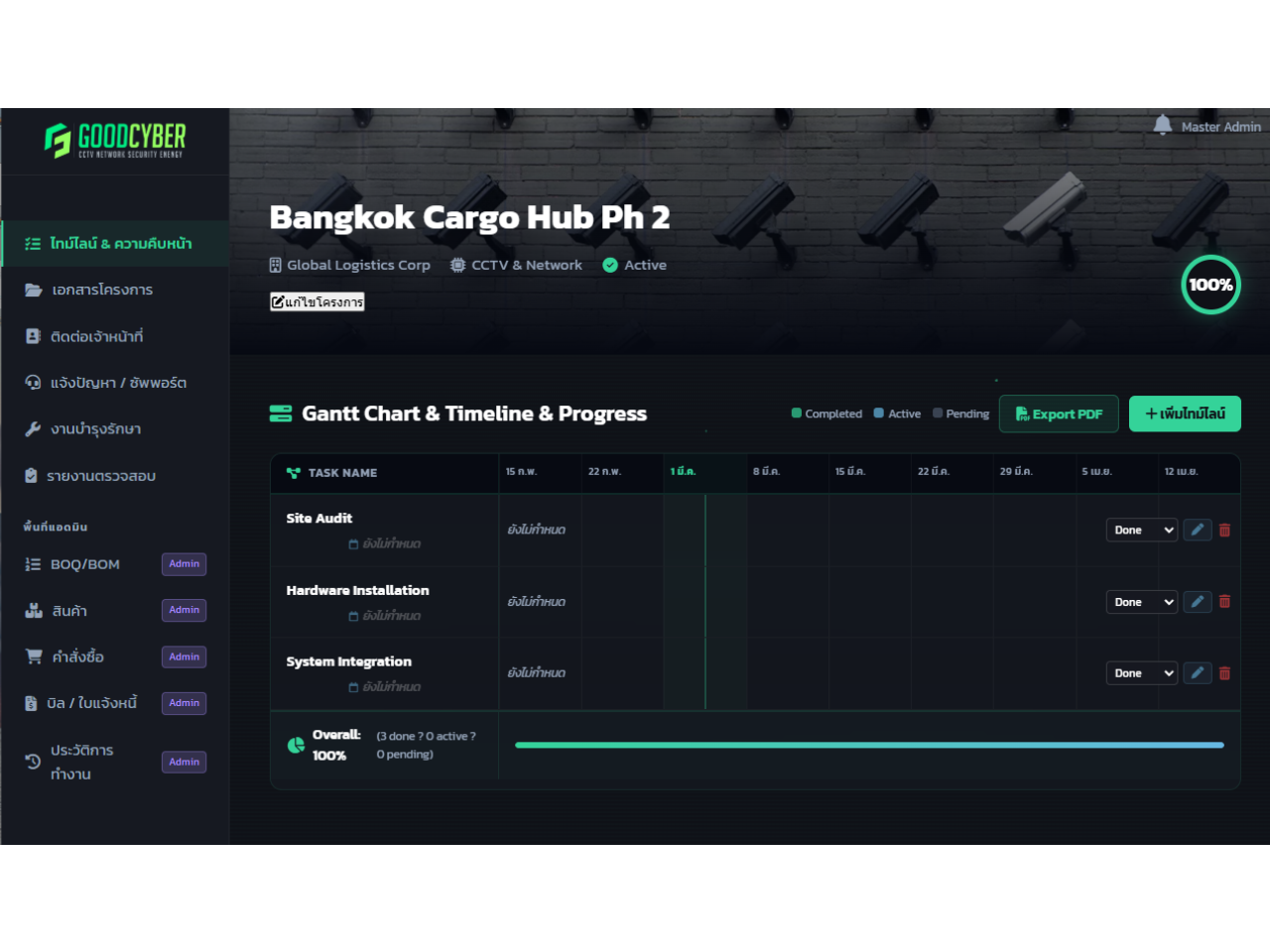Click the แก้ไขโครงการ edit project button
Image resolution: width=1270 pixels, height=952 pixels.
click(x=317, y=301)
